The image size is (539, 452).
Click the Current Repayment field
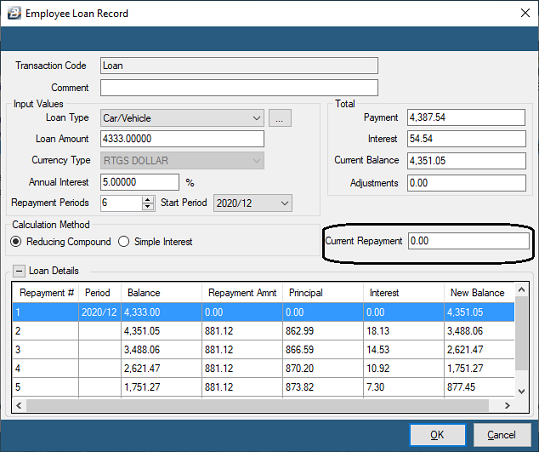[469, 241]
